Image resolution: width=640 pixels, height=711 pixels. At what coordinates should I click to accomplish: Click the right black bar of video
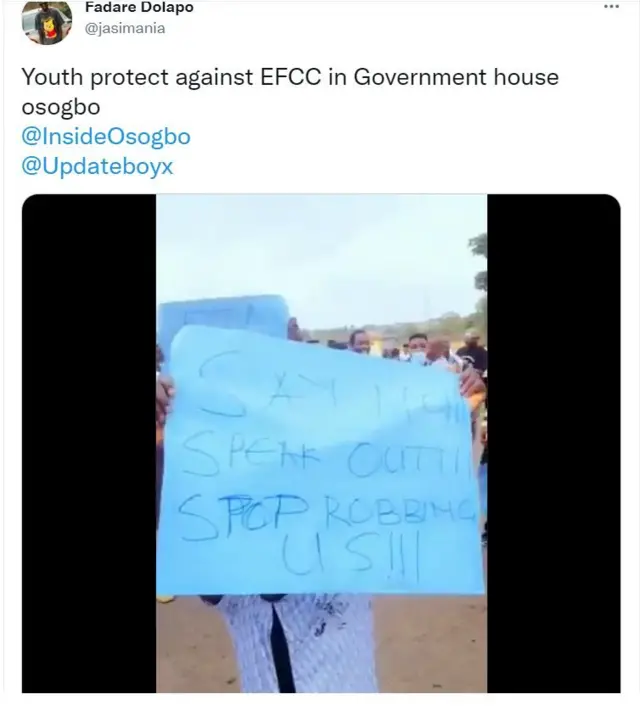[x=554, y=443]
